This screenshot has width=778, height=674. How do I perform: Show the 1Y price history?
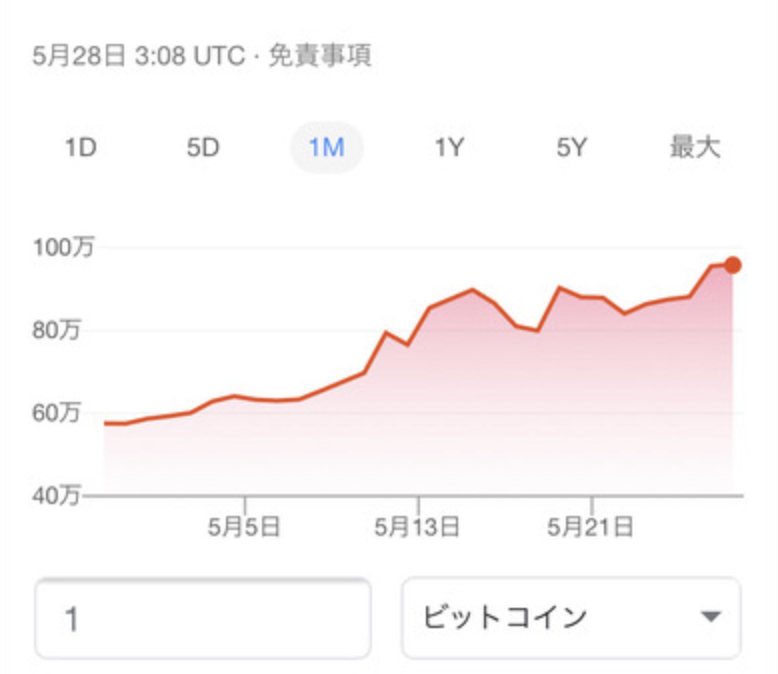pyautogui.click(x=449, y=147)
